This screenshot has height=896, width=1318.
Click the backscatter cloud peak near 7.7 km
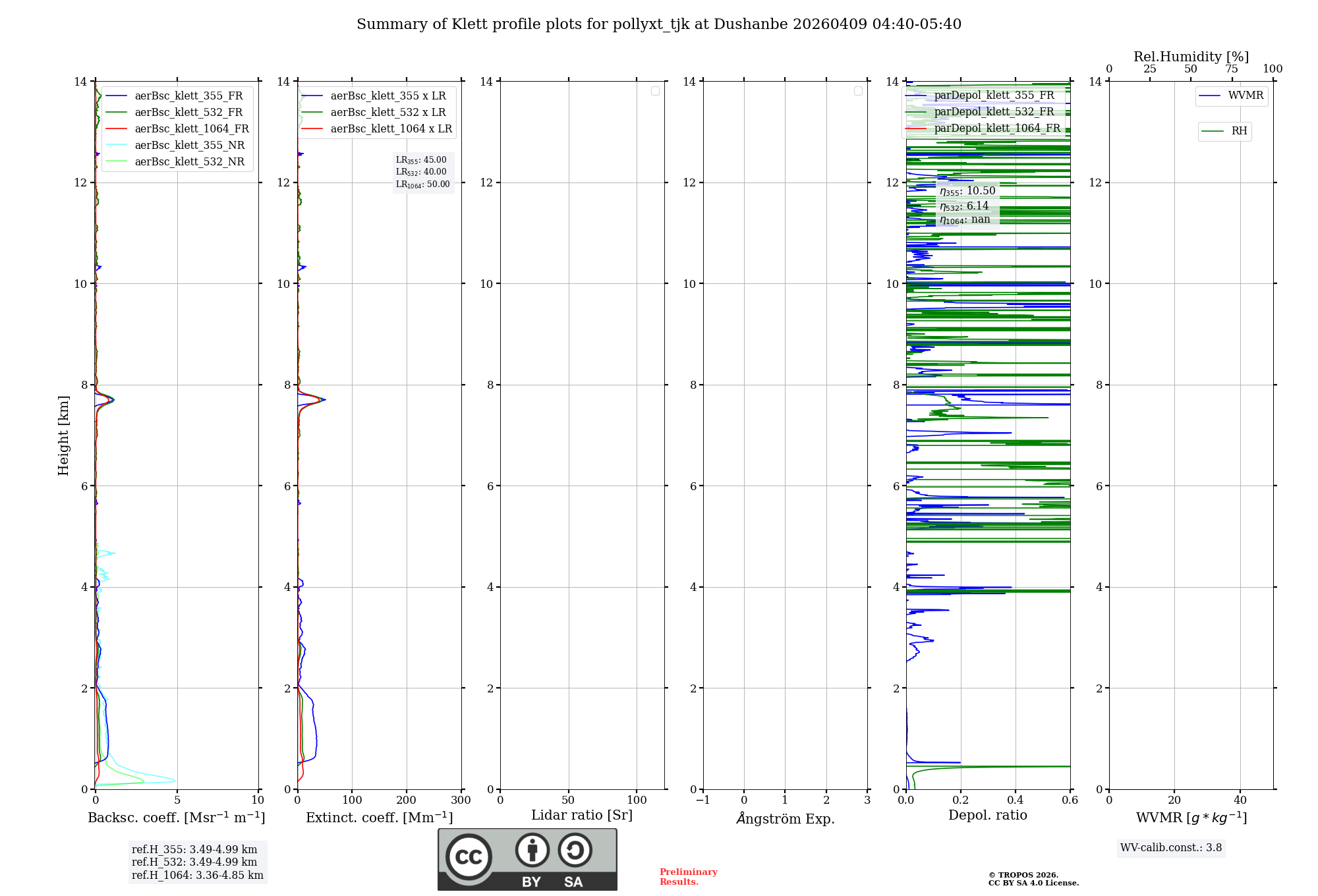coord(111,400)
